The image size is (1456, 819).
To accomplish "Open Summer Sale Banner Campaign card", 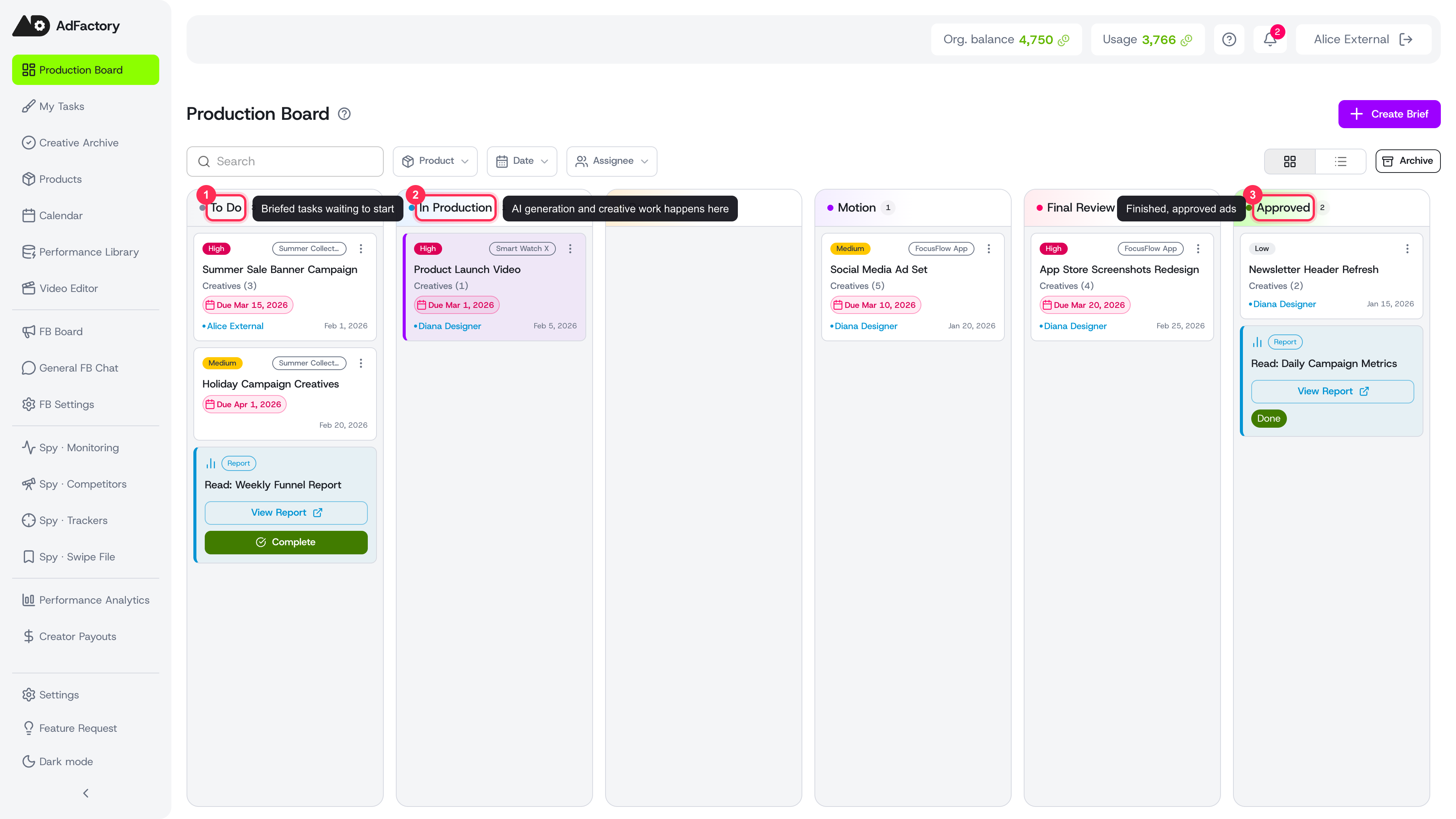I will click(x=285, y=287).
